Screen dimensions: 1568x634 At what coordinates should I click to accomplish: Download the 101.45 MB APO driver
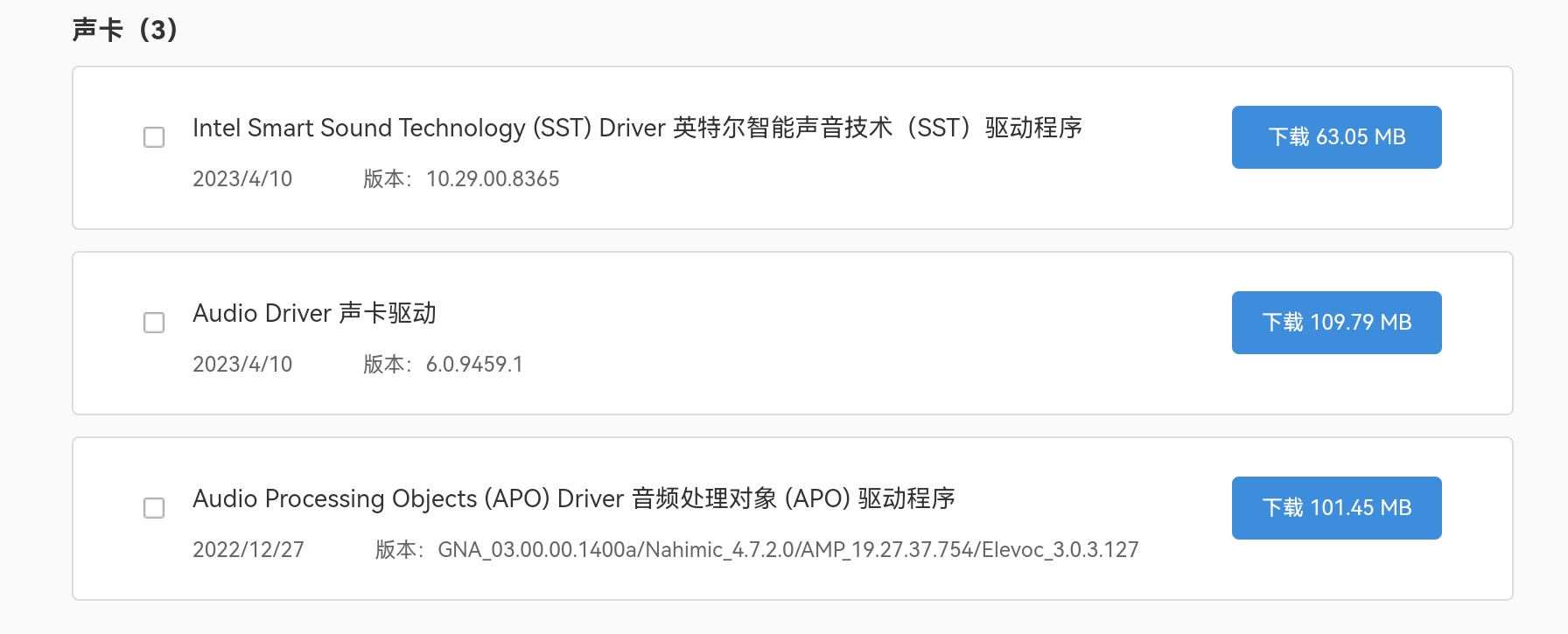tap(1336, 508)
